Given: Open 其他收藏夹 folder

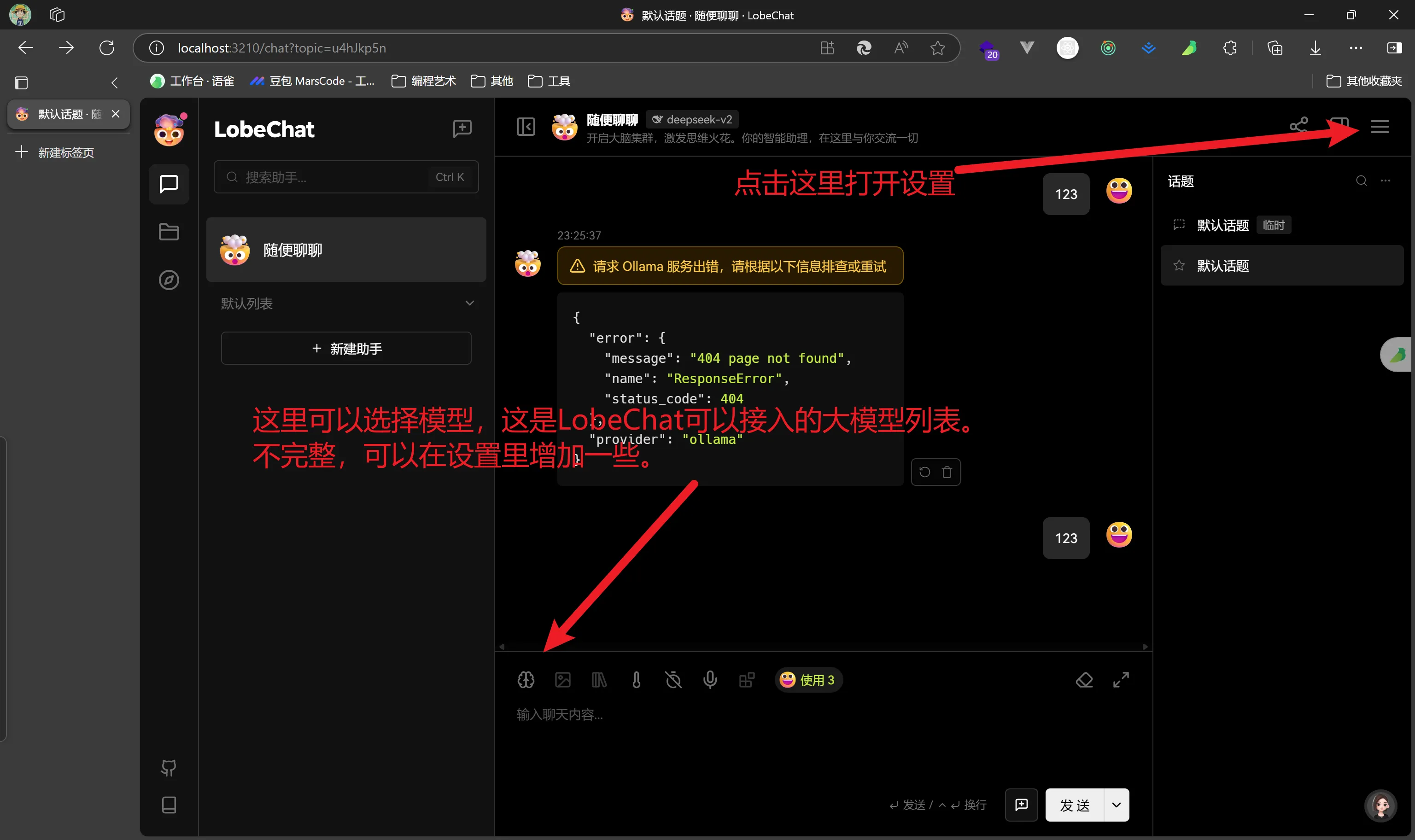Looking at the screenshot, I should [x=1364, y=81].
